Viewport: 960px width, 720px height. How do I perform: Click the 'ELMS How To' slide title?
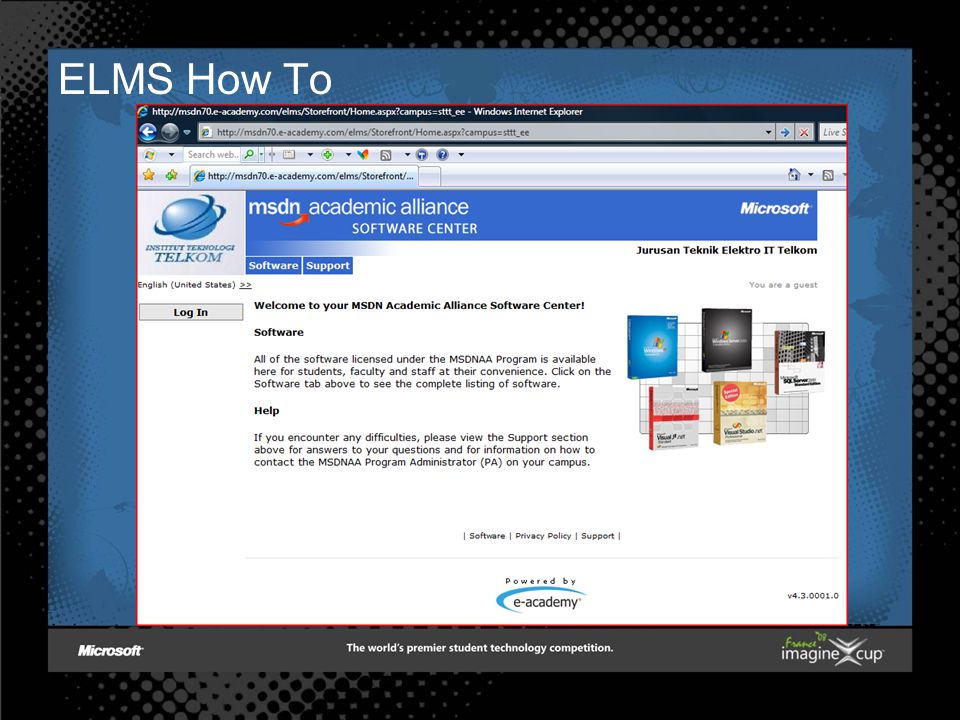pos(195,79)
